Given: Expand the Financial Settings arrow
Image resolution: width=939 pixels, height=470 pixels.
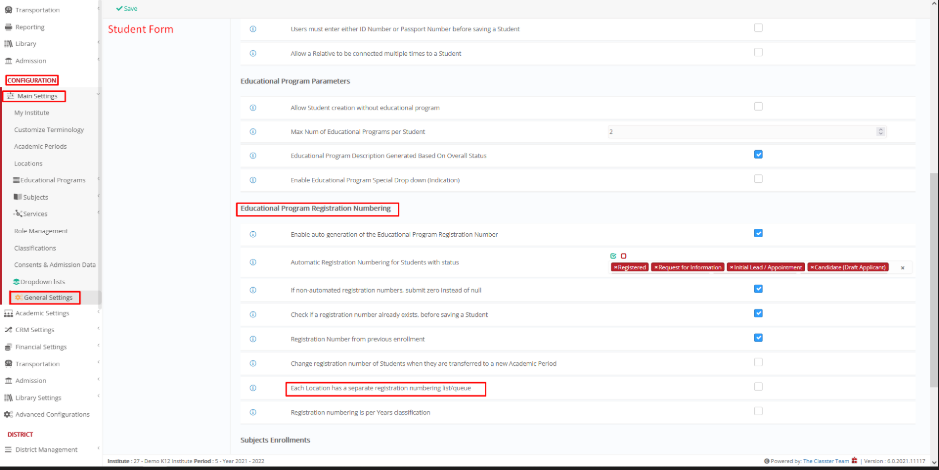Looking at the screenshot, I should point(98,345).
